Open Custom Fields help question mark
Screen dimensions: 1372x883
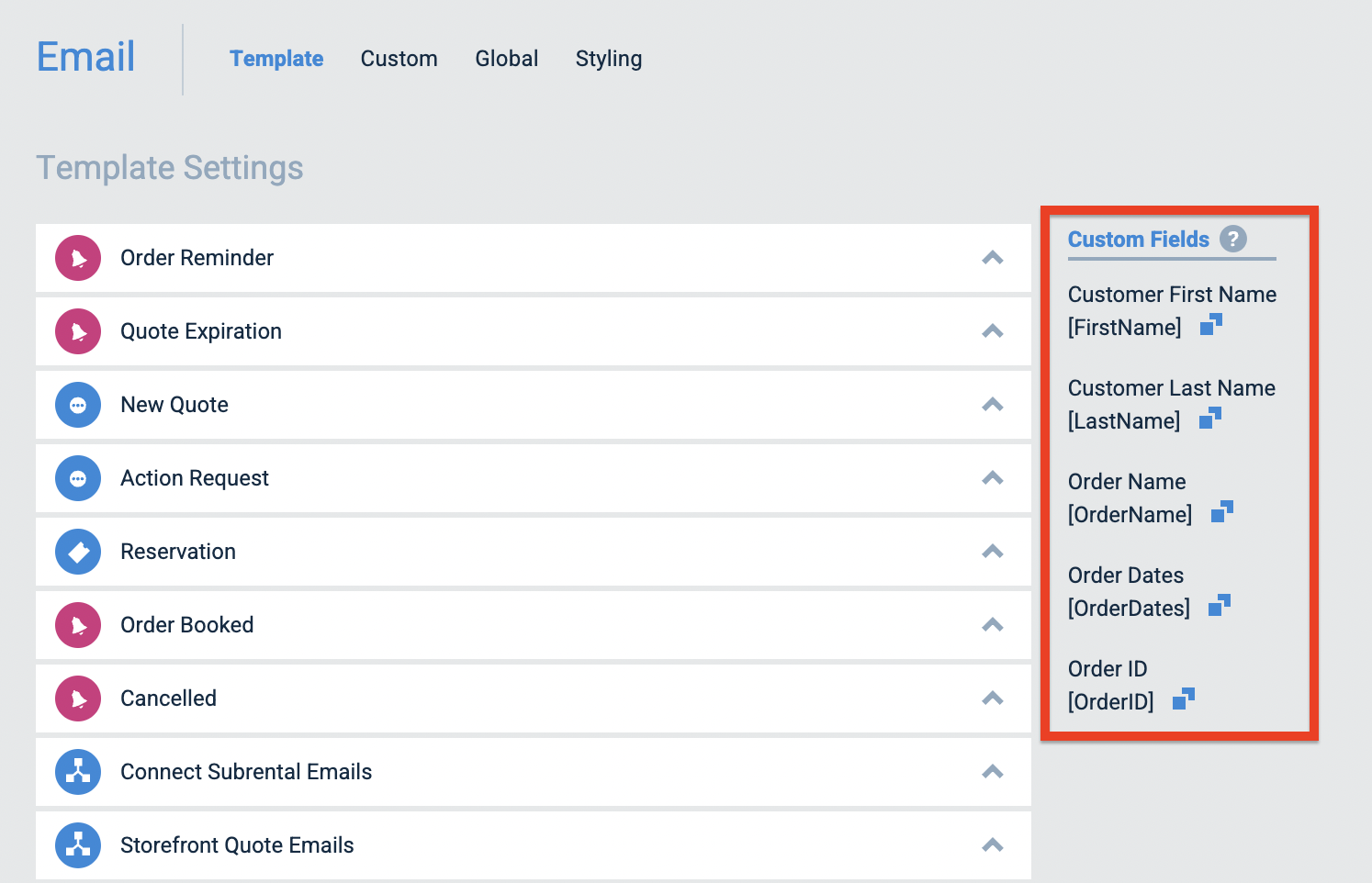[1233, 240]
